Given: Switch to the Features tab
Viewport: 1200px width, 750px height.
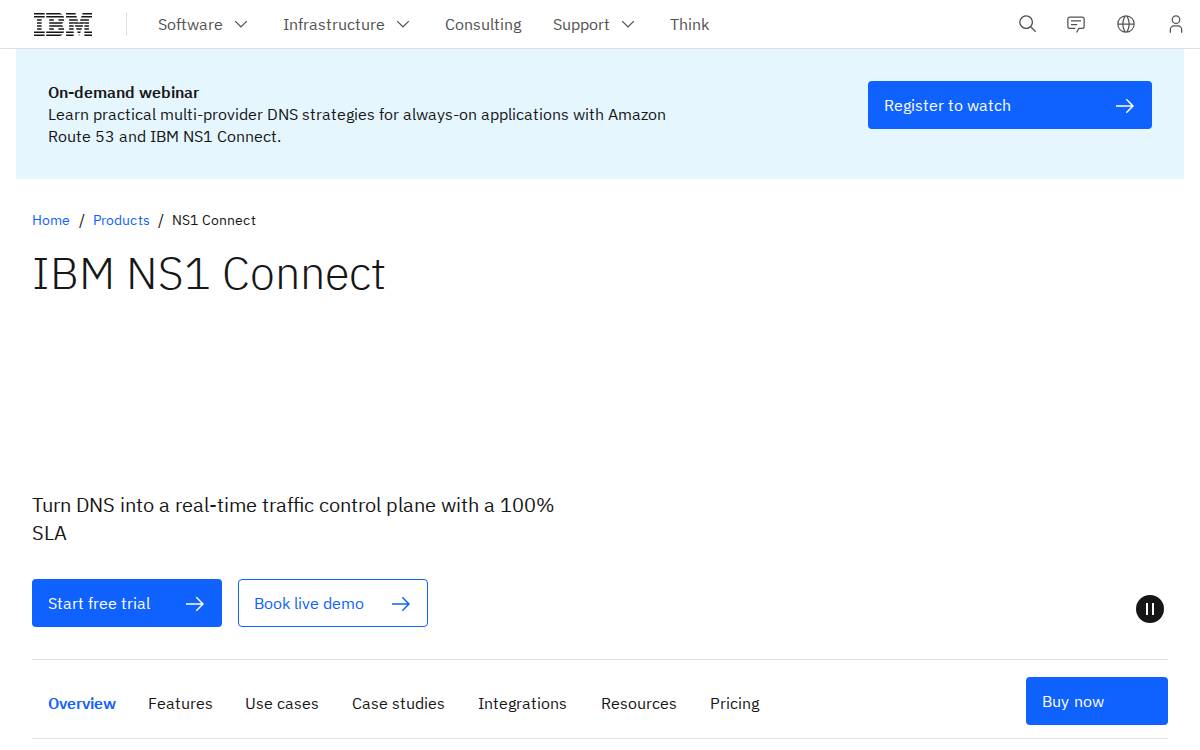Looking at the screenshot, I should pyautogui.click(x=180, y=703).
